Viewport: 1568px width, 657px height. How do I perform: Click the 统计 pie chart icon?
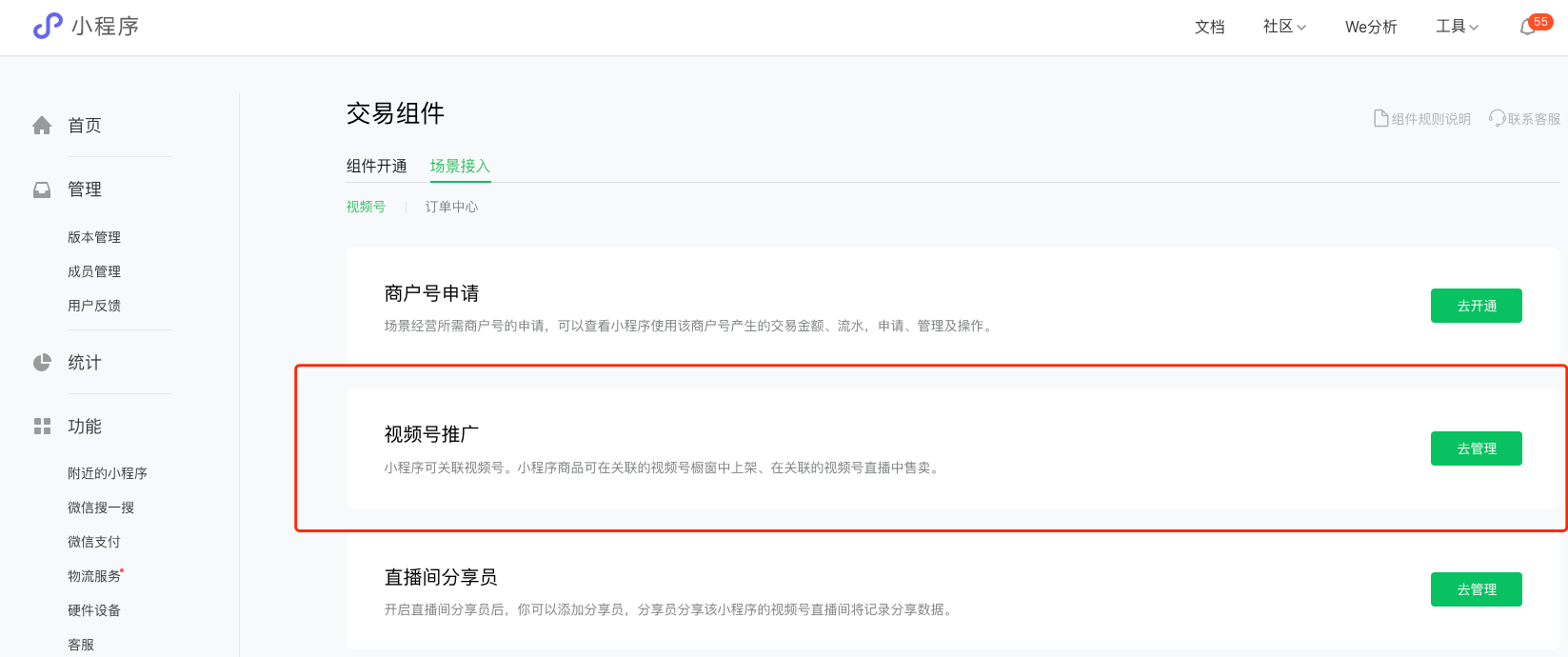(42, 363)
